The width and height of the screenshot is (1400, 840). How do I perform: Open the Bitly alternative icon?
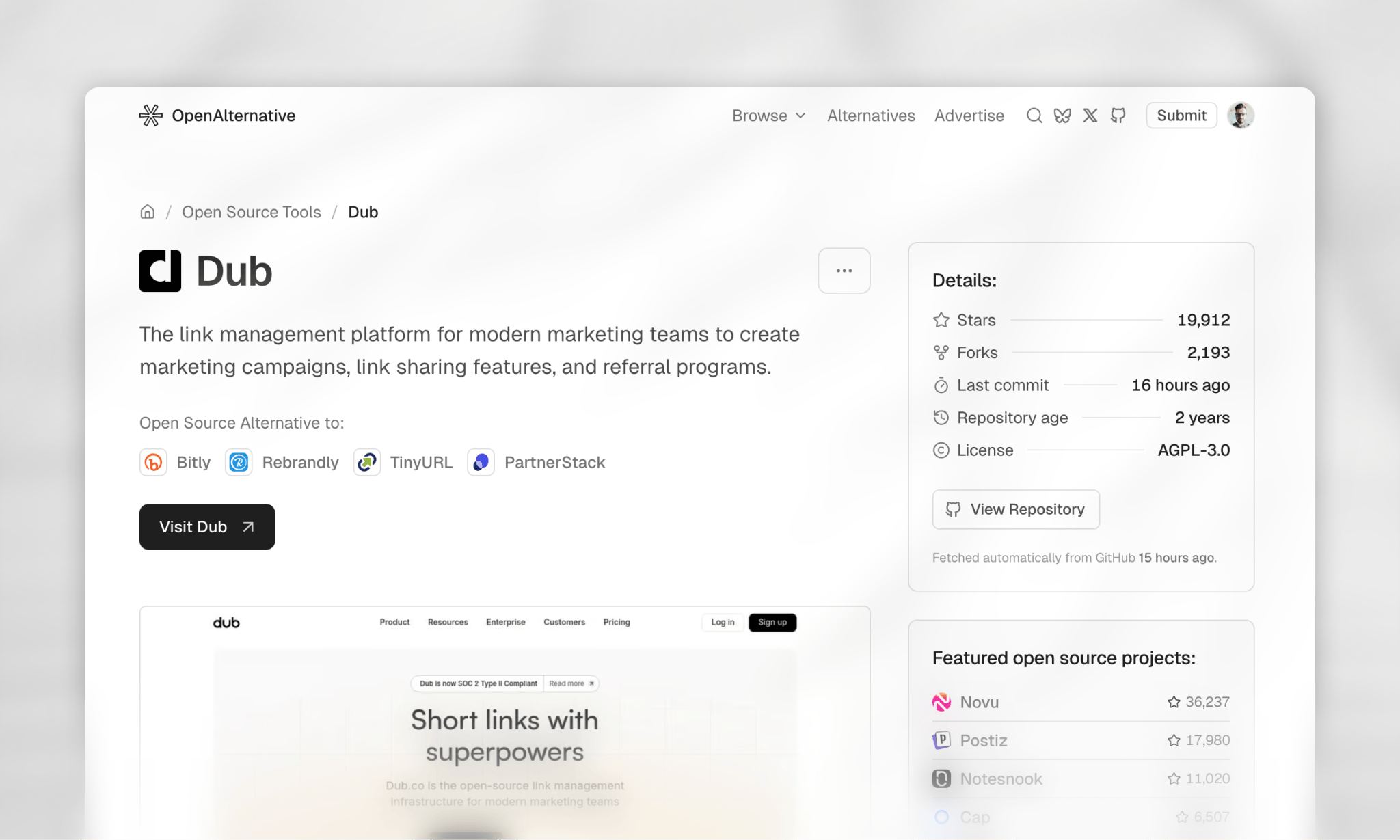point(154,463)
